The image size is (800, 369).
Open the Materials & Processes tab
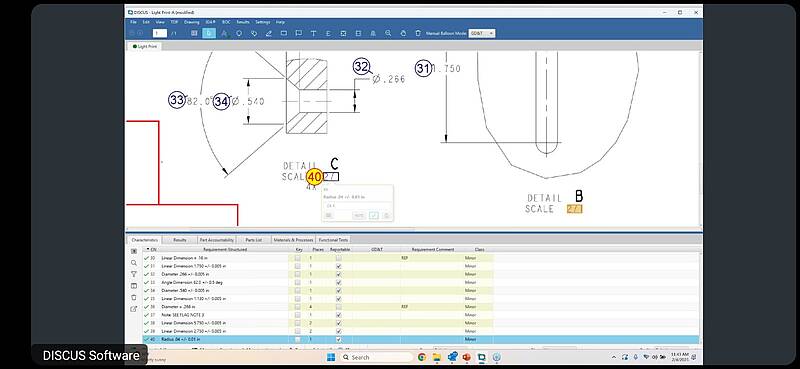click(x=293, y=239)
